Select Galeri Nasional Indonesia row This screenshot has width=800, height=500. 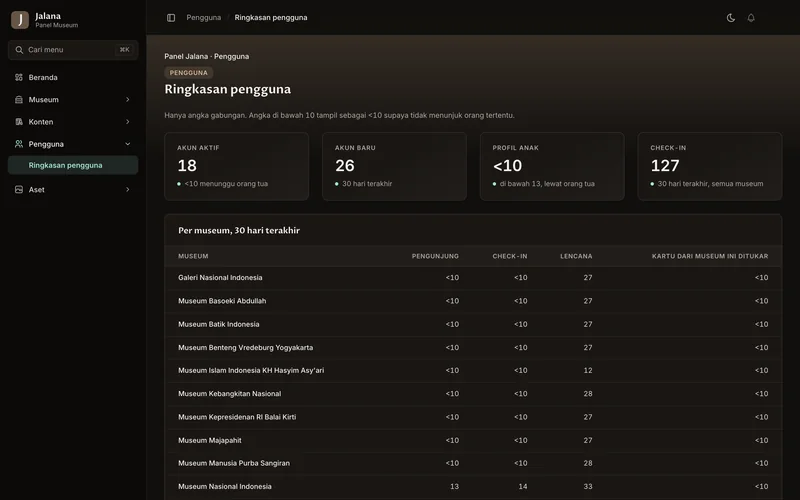click(x=473, y=278)
